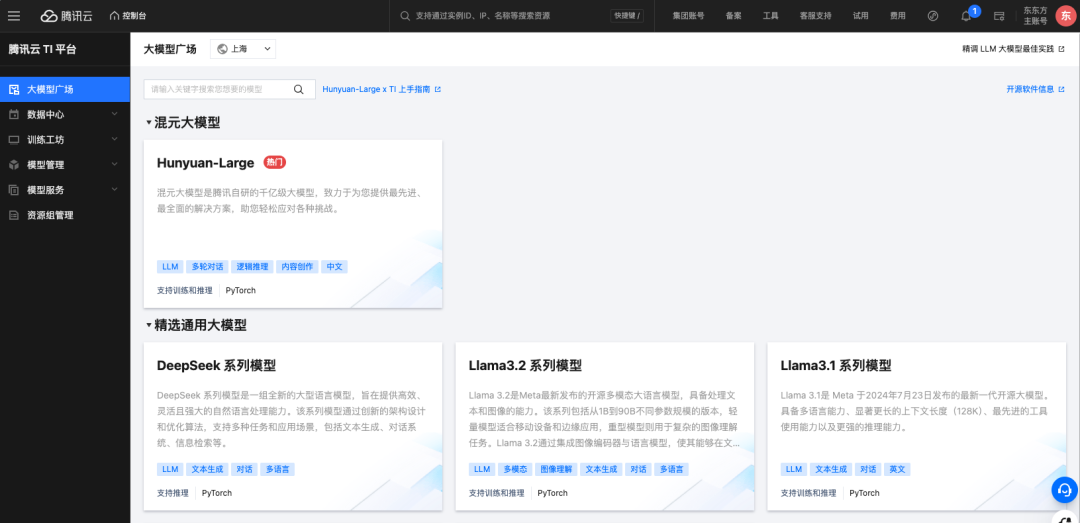This screenshot has width=1080, height=523.
Task: Click the 图像理解 tag on Llama3.2 card
Action: tap(556, 469)
